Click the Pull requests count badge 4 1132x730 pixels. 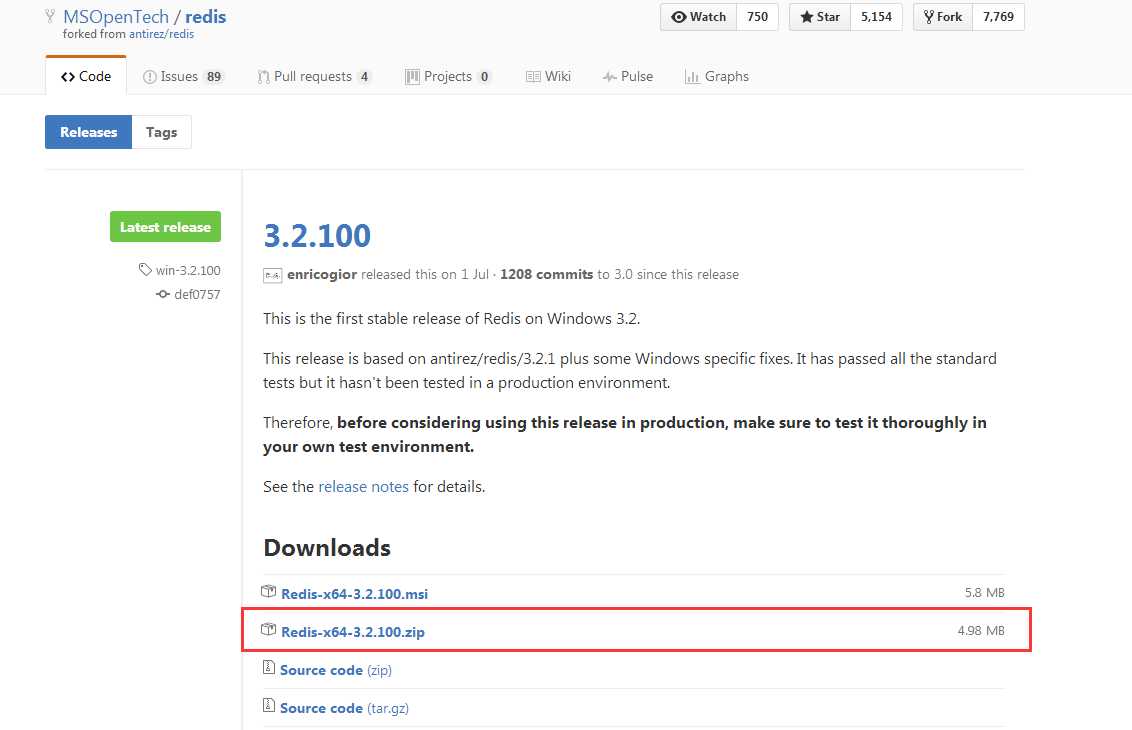point(365,77)
